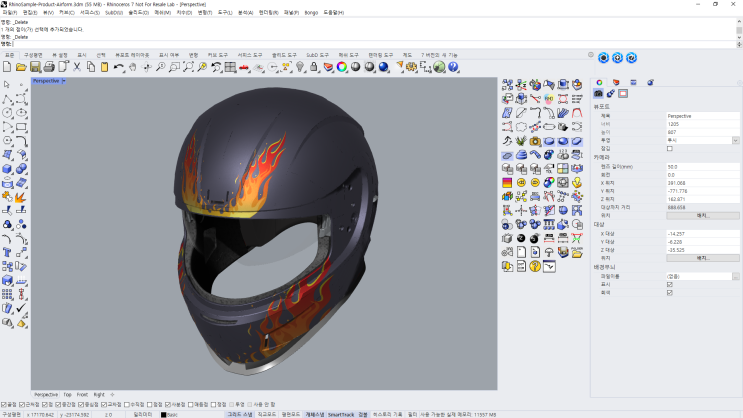Screen dimensions: 743x418
Task: Enable the 매듭점 osnap checkbox
Action: tap(190, 405)
